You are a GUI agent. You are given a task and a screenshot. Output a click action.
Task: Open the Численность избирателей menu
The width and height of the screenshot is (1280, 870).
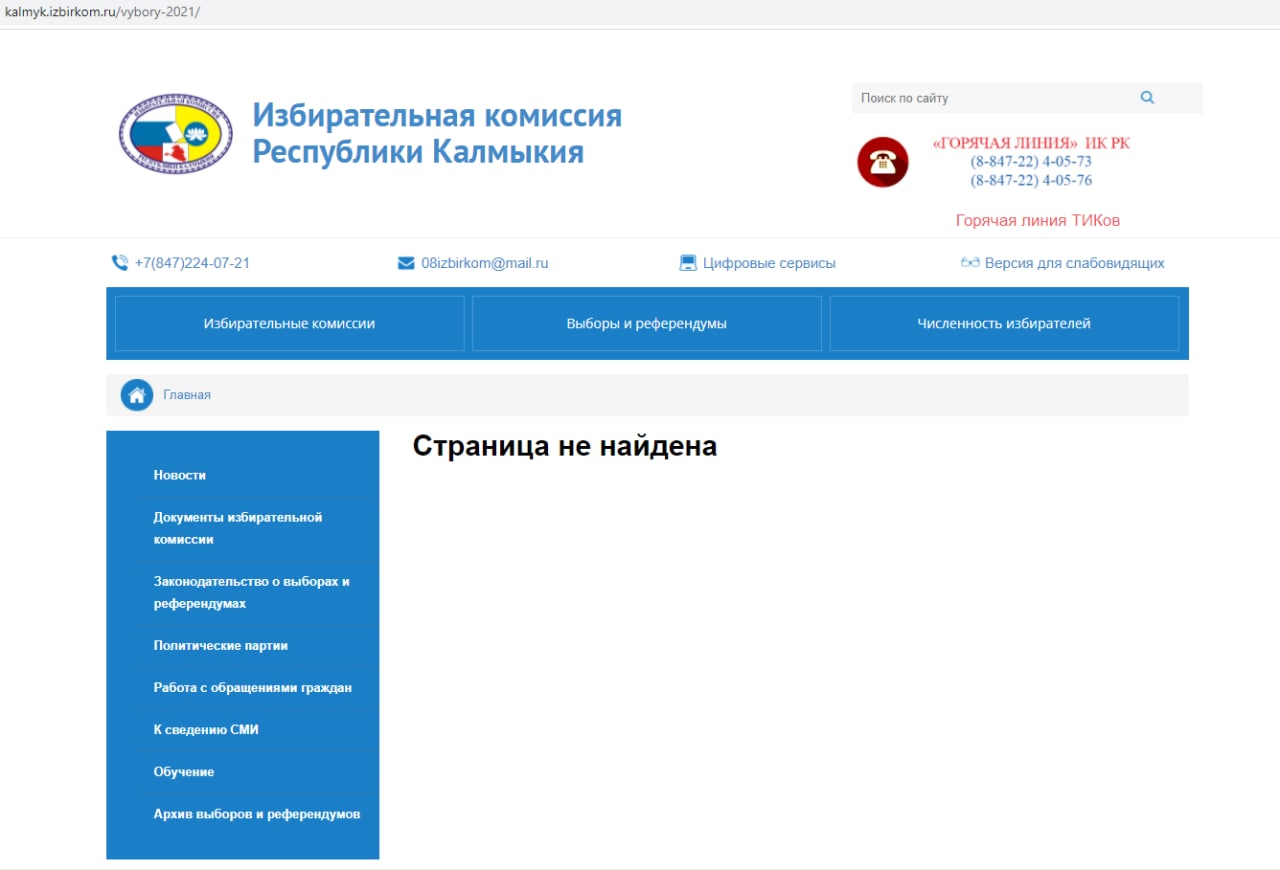point(1004,323)
